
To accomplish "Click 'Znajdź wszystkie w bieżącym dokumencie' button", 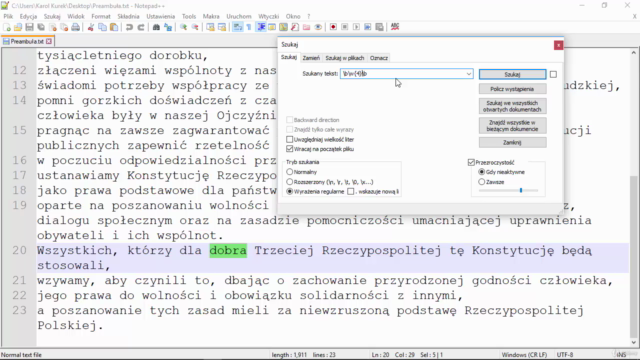I will 512,126.
